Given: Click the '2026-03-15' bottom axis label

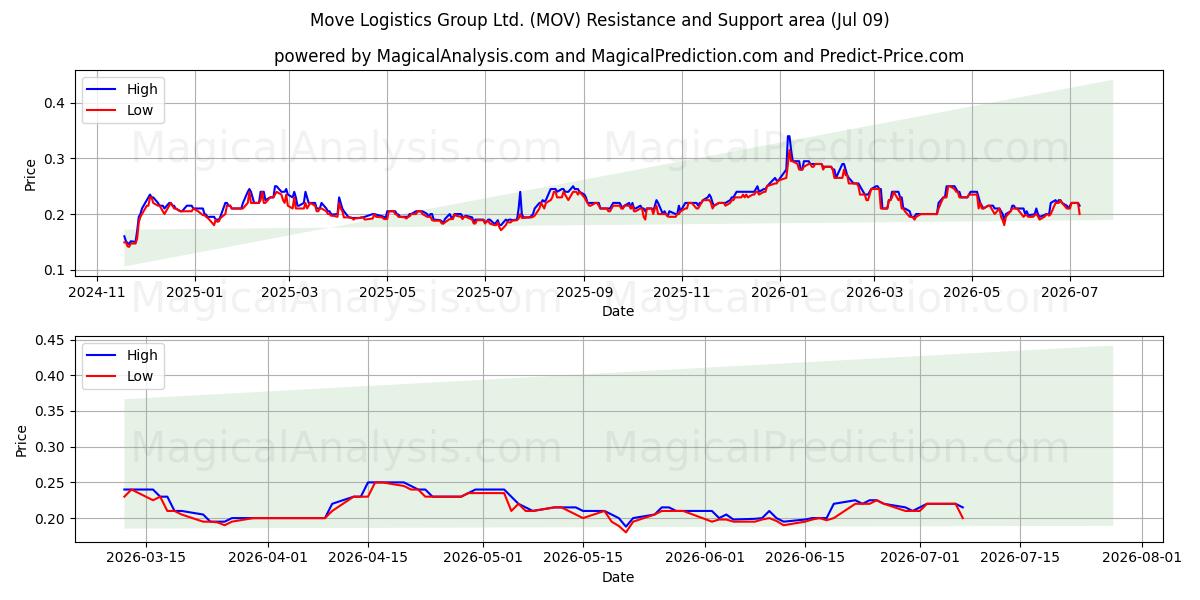Looking at the screenshot, I should (146, 559).
